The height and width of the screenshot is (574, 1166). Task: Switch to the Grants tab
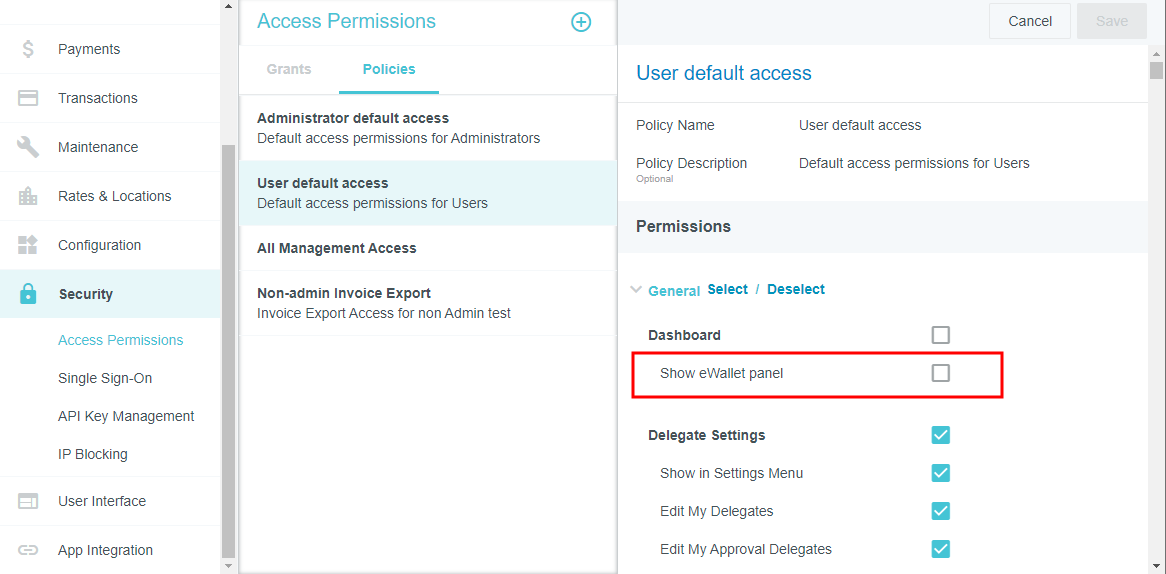coord(289,69)
